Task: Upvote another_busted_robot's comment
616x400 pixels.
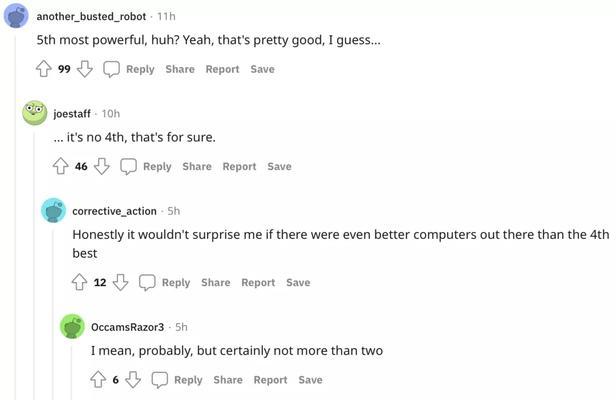Action: [44, 69]
